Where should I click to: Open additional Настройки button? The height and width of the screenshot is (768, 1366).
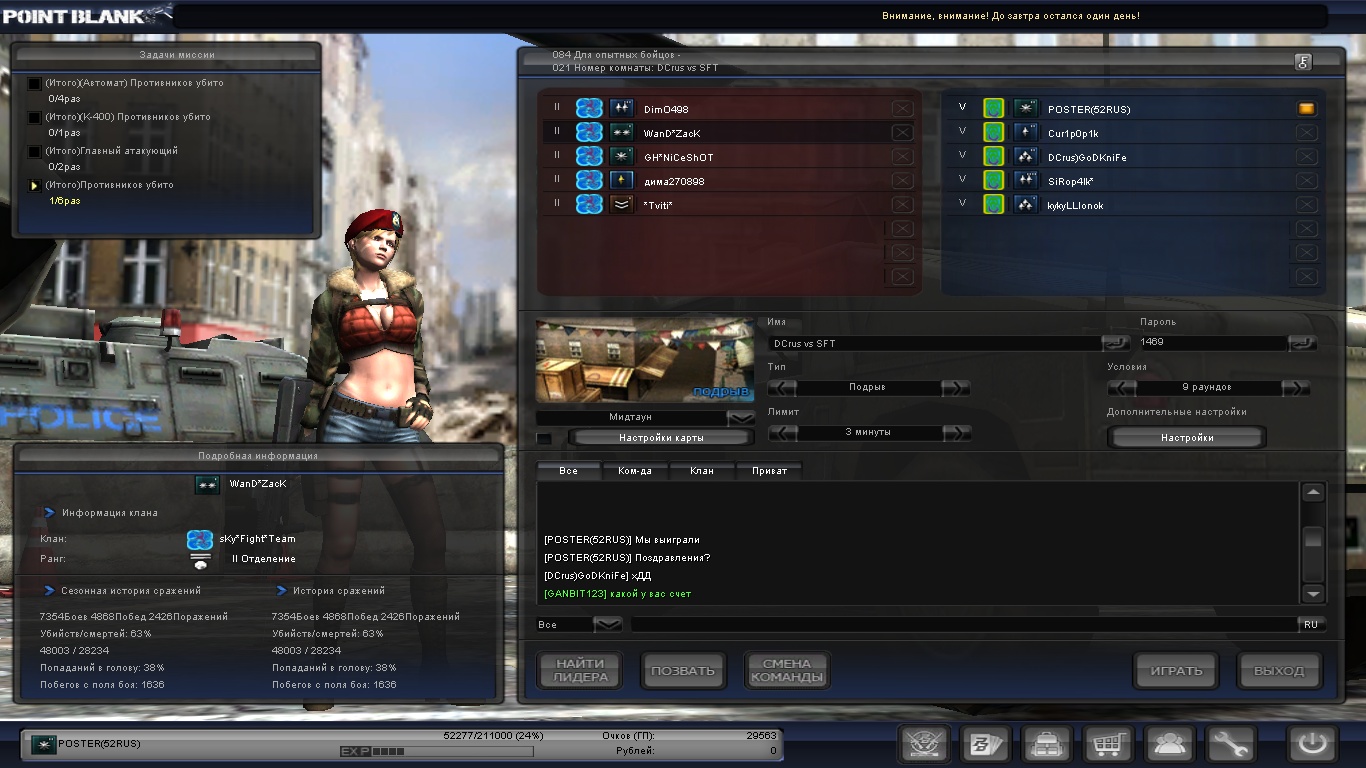click(1187, 438)
